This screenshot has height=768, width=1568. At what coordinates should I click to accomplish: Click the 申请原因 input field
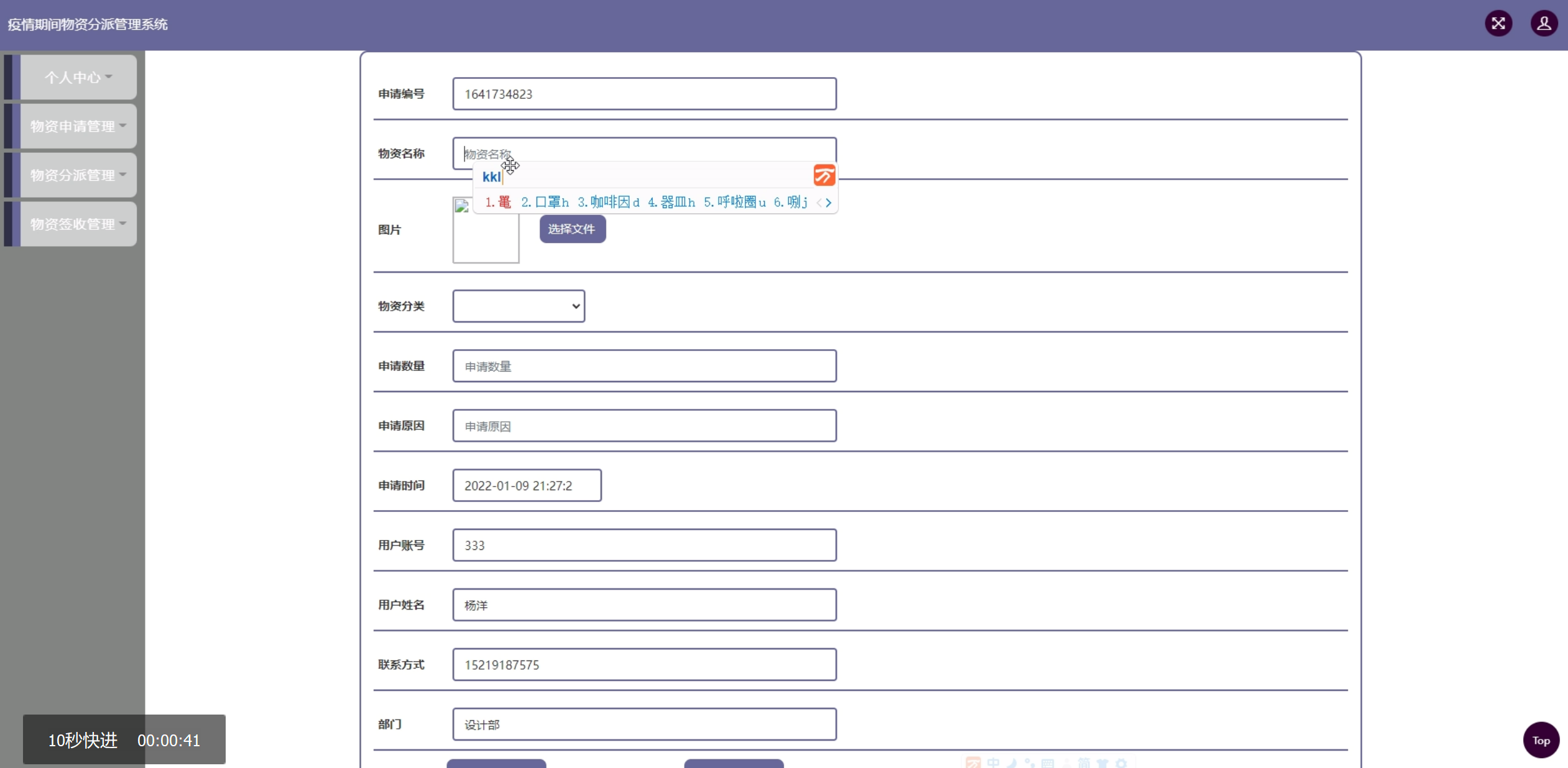[644, 426]
